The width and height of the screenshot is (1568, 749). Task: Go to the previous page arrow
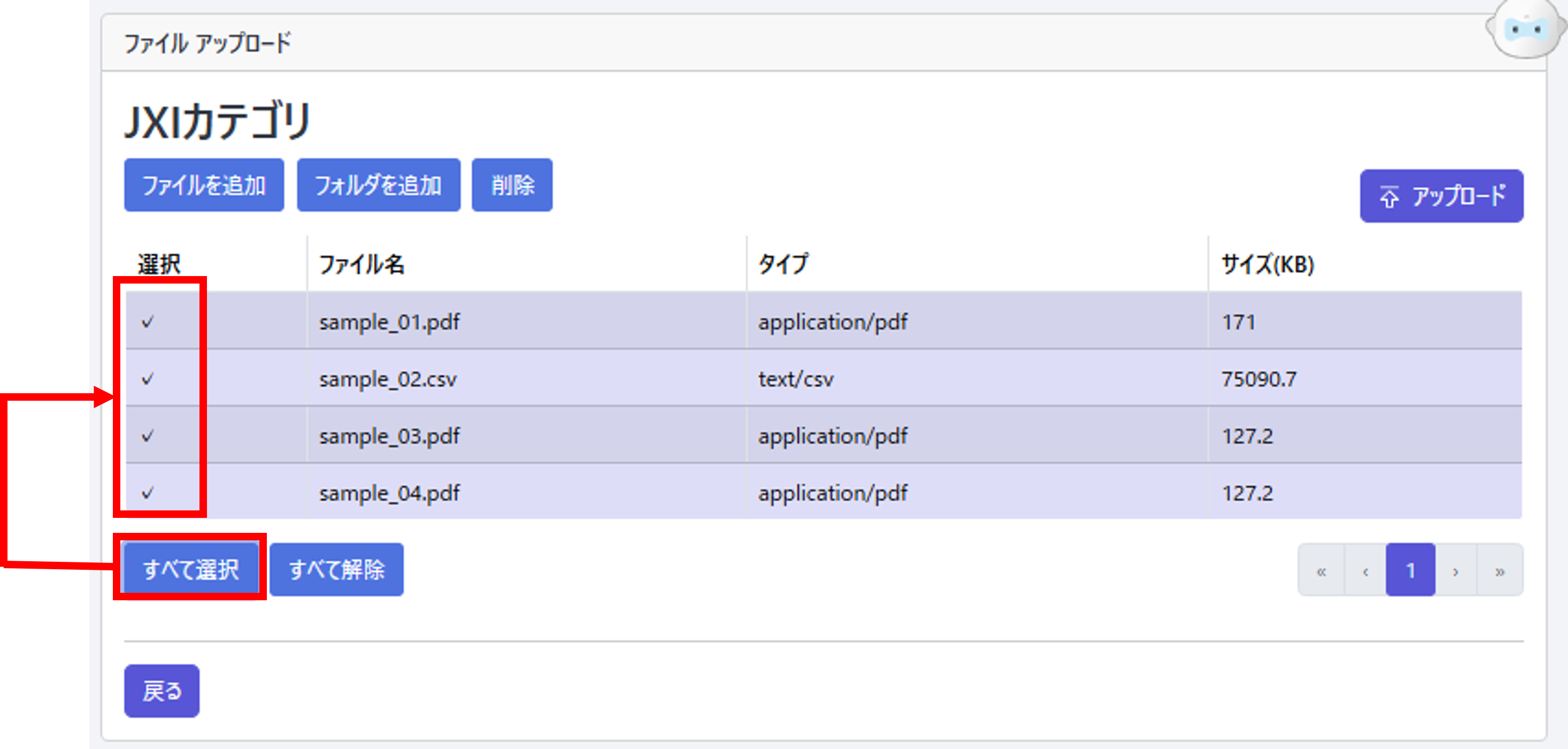coord(1365,571)
